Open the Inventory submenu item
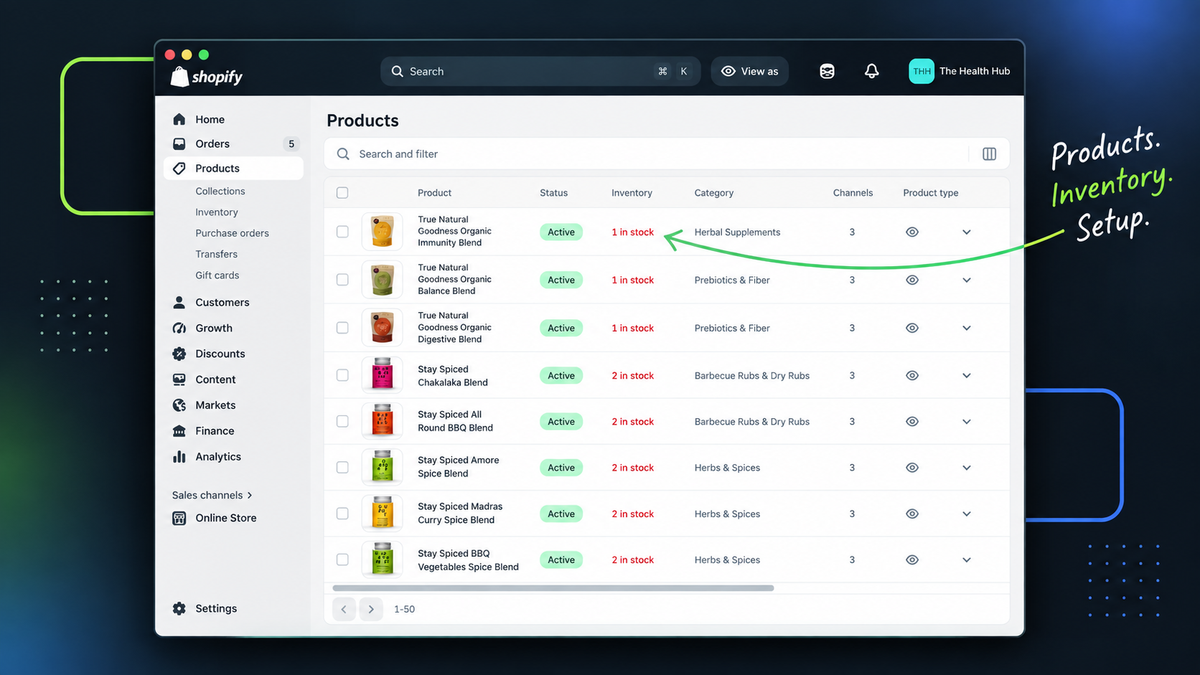The image size is (1200, 675). pos(217,212)
